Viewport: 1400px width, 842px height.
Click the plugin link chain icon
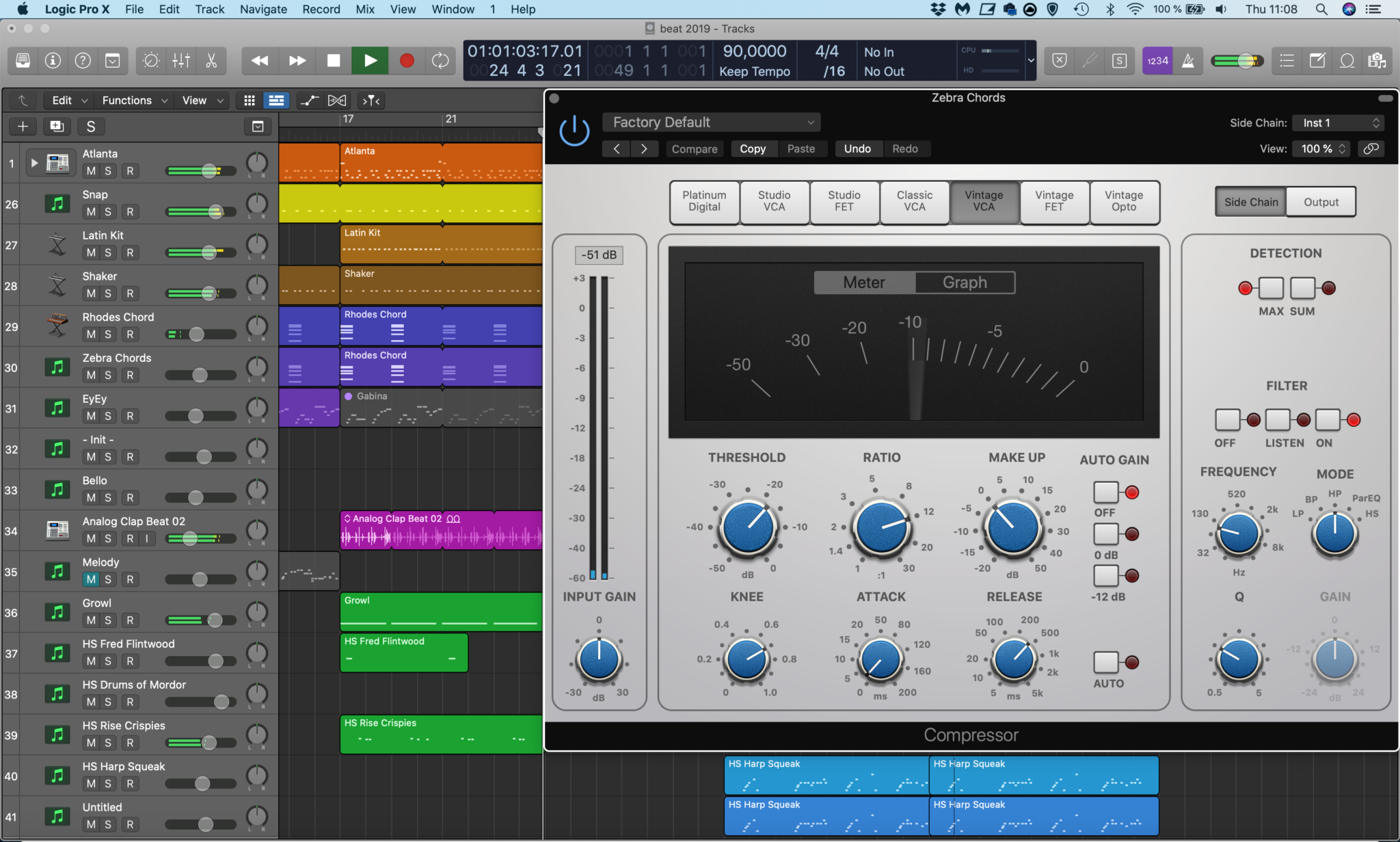[1371, 149]
